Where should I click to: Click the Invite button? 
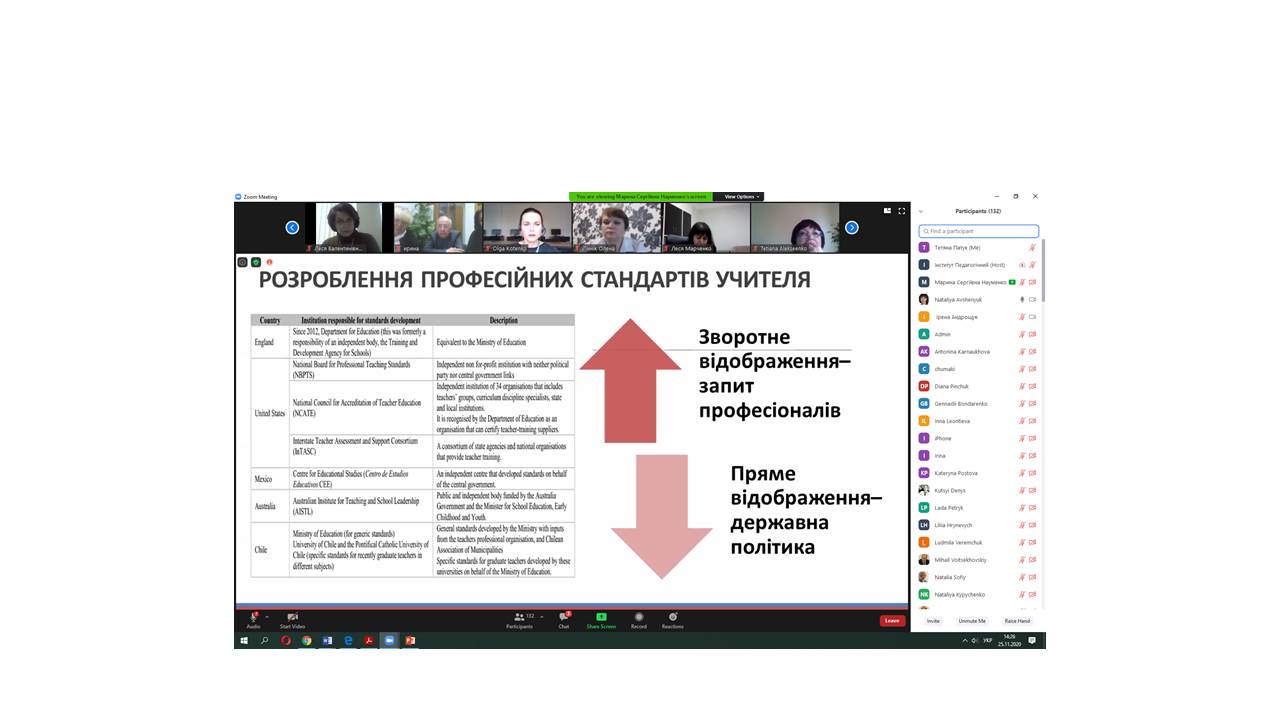pyautogui.click(x=933, y=621)
